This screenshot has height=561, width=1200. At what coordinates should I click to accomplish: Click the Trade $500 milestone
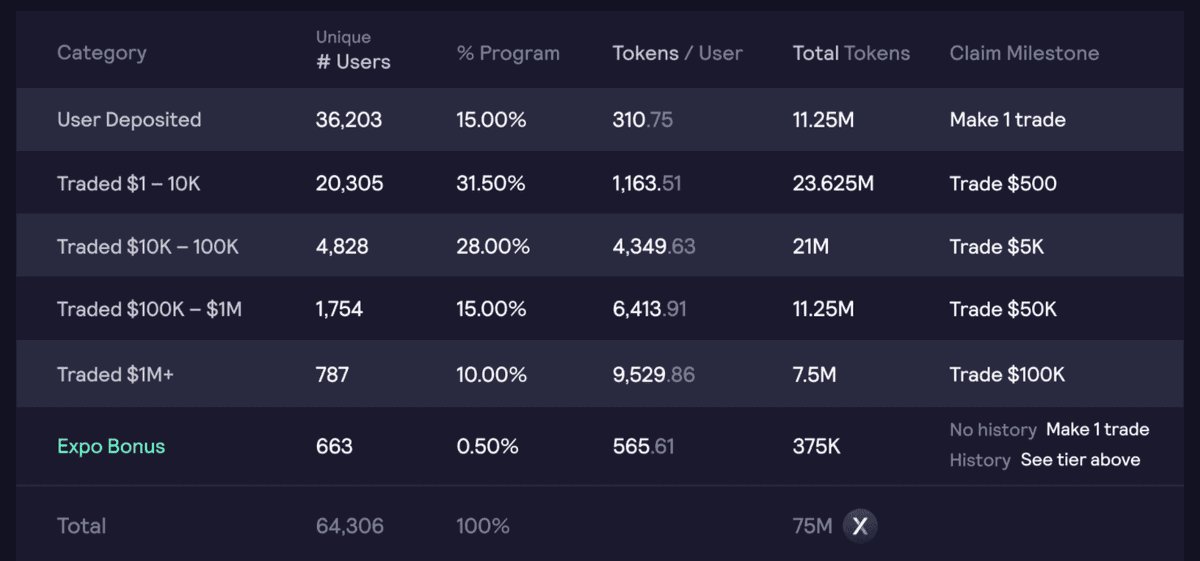pos(1003,184)
